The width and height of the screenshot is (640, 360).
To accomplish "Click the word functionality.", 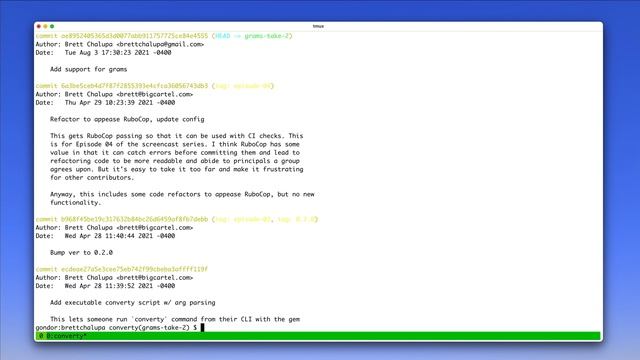I will (76, 202).
